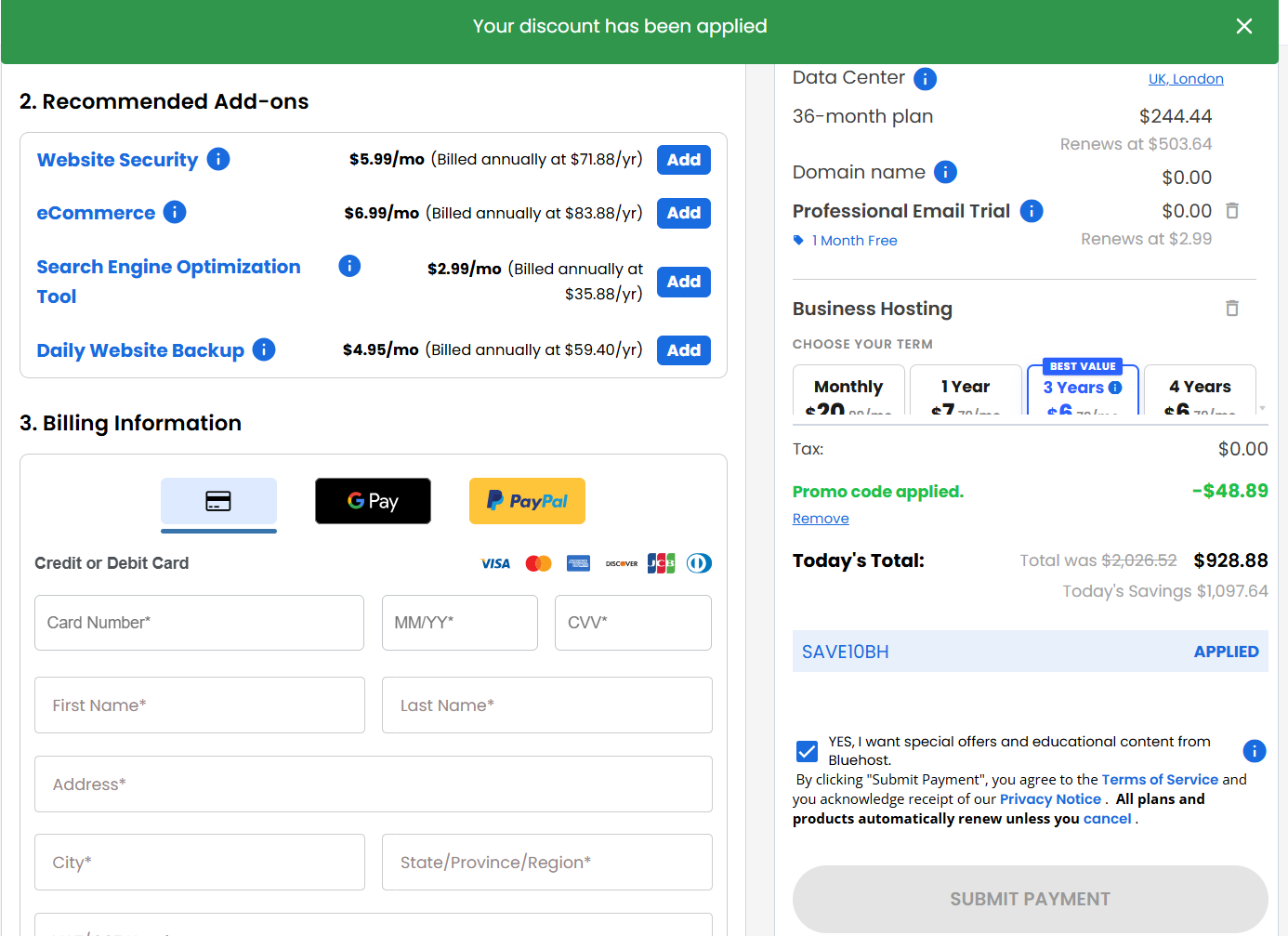Click the Discover card logo
Image resolution: width=1288 pixels, height=936 pixels.
pyautogui.click(x=622, y=563)
